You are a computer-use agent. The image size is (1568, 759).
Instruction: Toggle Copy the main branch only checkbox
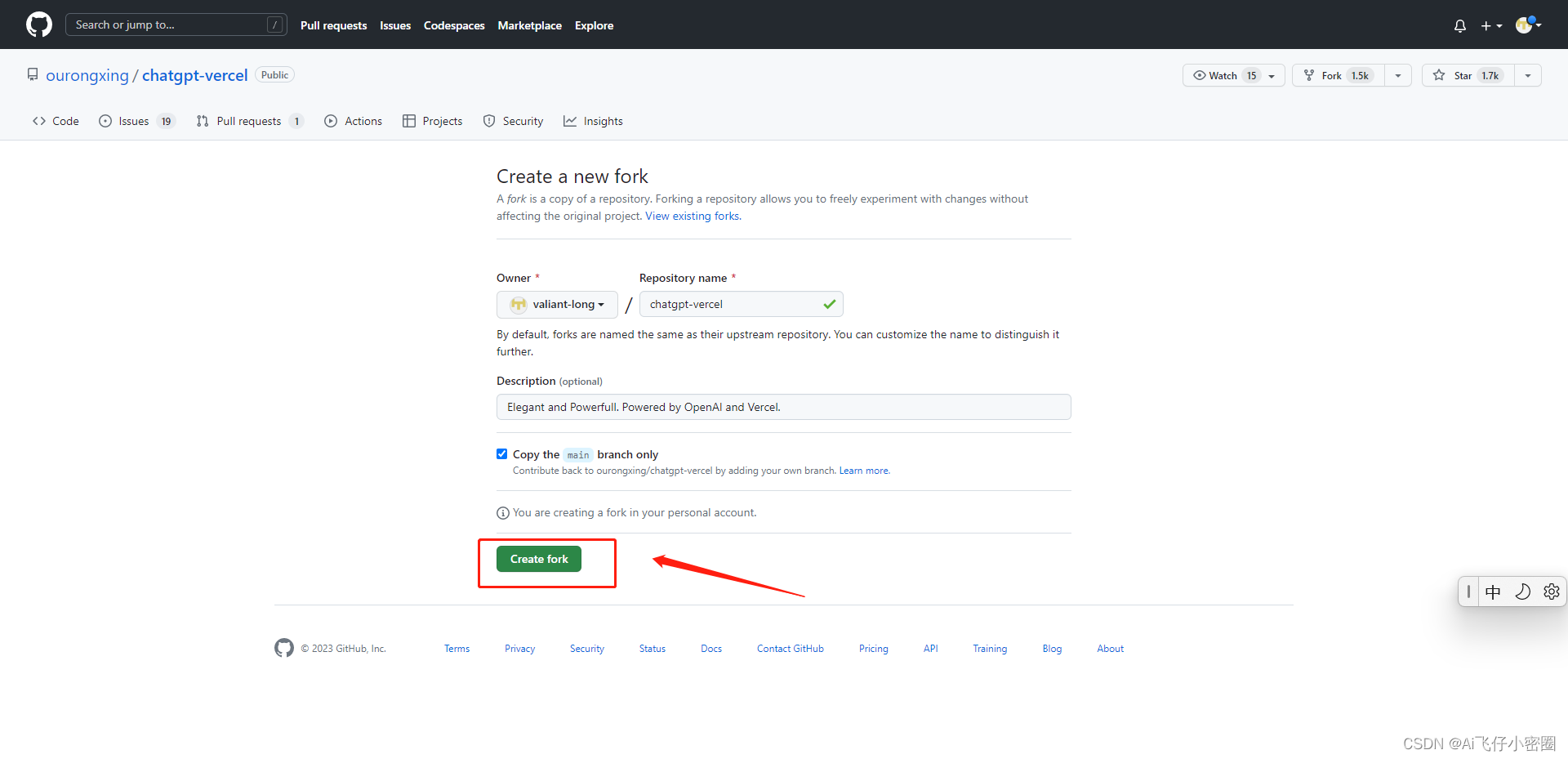(x=501, y=453)
